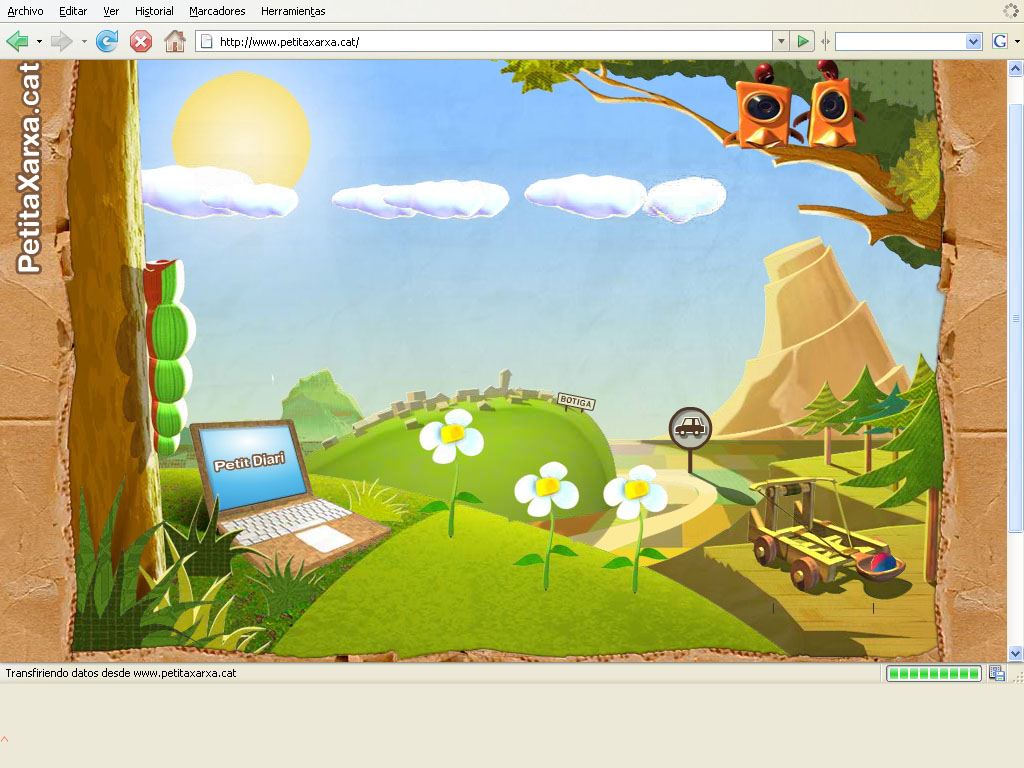Click the status bar media save icon

997,674
